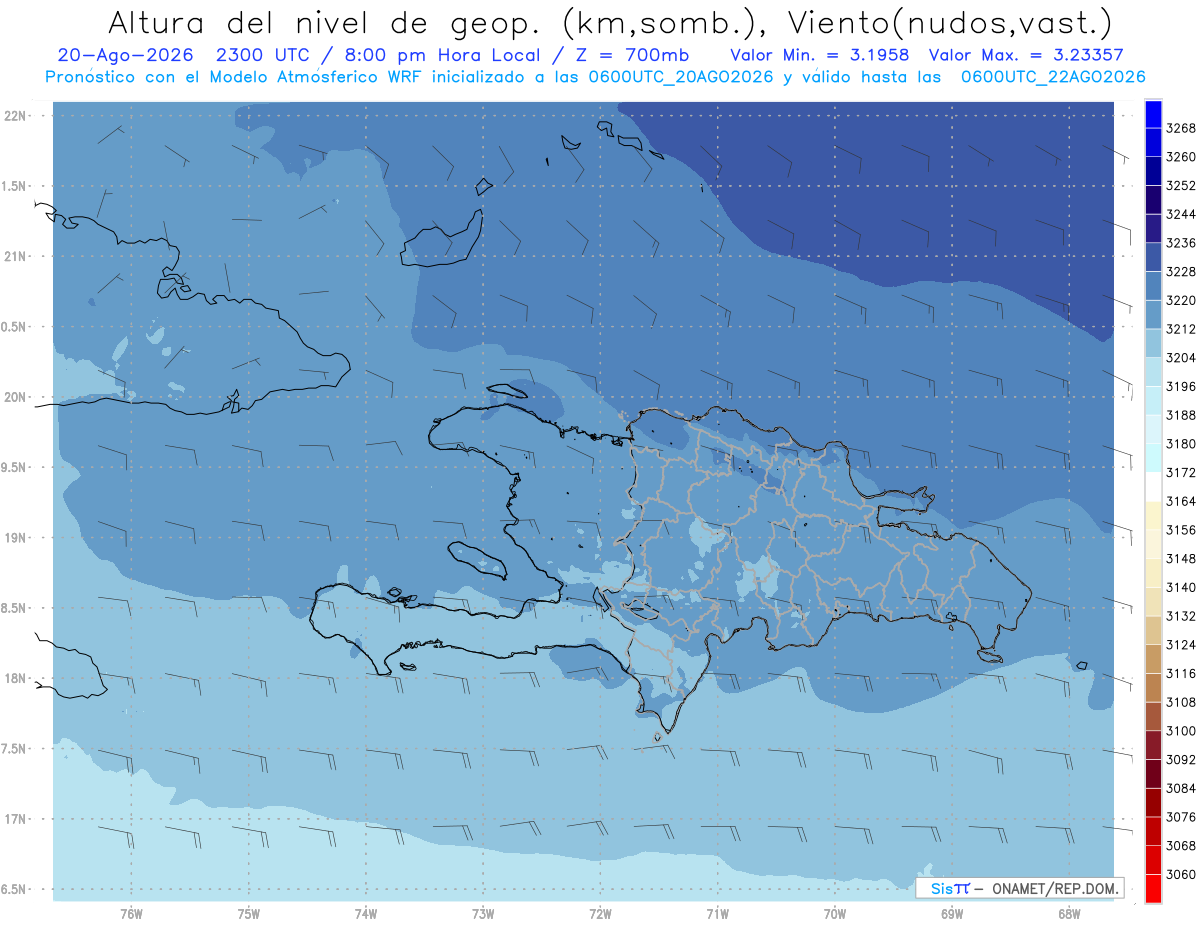Click the '3164' color bar value
The image size is (1200, 927).
(1181, 501)
